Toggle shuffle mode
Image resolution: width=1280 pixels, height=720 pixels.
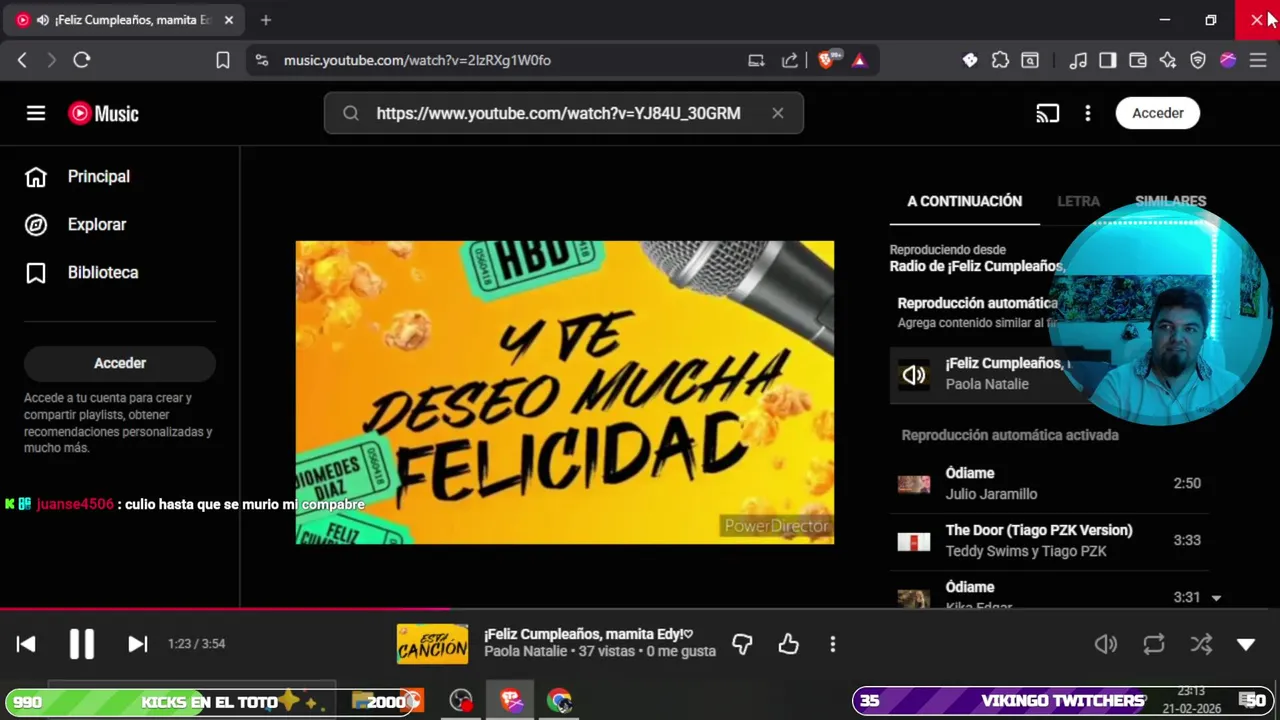pyautogui.click(x=1201, y=644)
